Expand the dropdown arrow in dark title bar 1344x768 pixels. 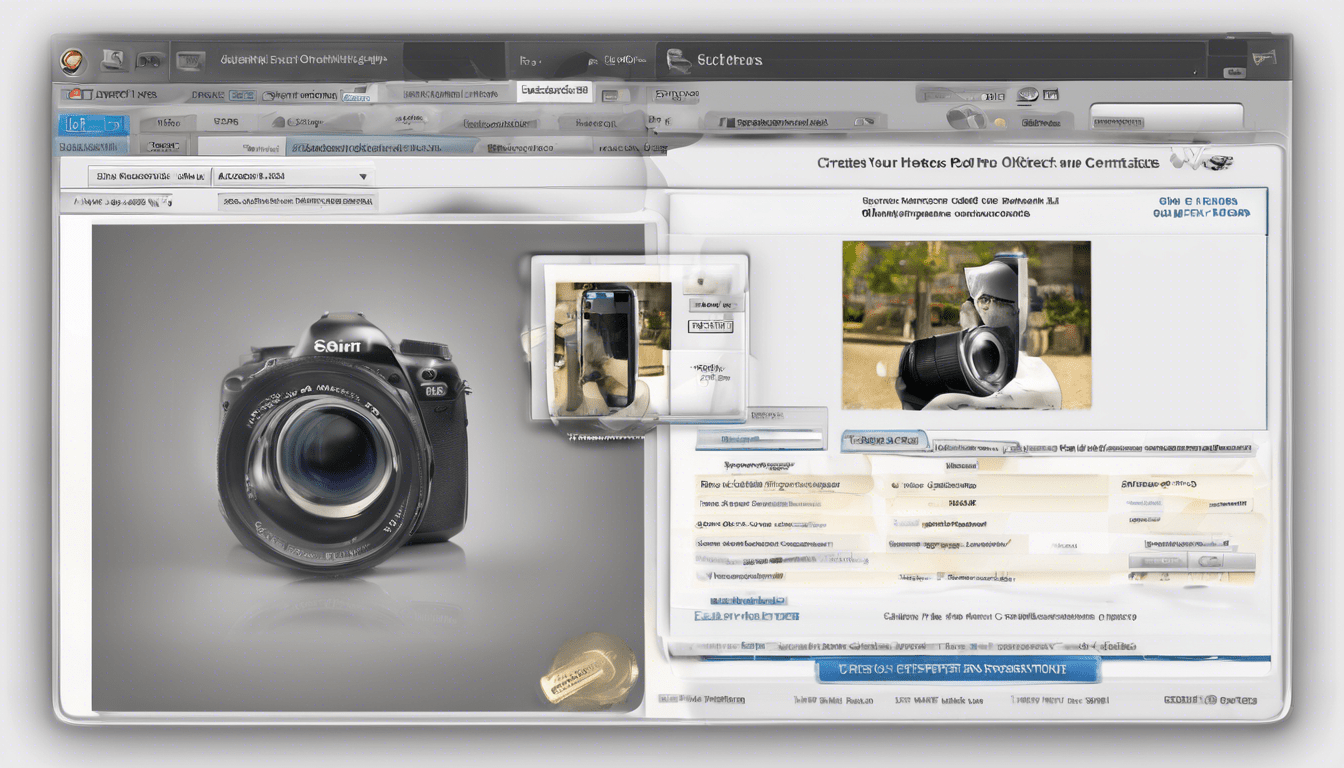click(1195, 72)
